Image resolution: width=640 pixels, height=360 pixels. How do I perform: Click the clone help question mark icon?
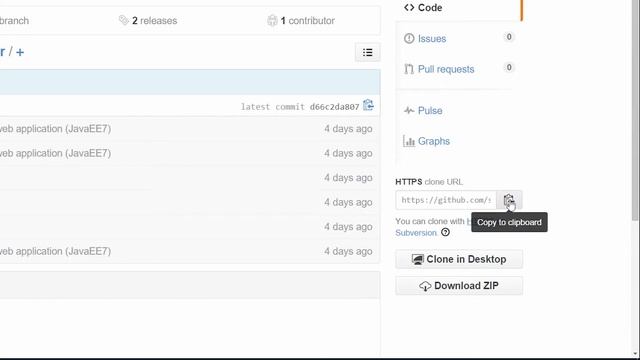pyautogui.click(x=445, y=232)
